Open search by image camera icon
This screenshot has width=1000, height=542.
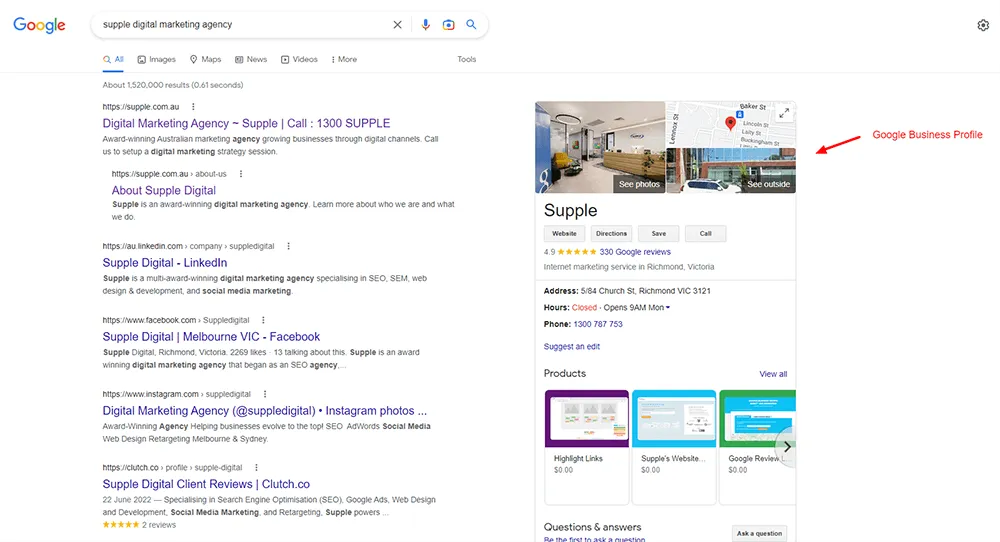(448, 25)
